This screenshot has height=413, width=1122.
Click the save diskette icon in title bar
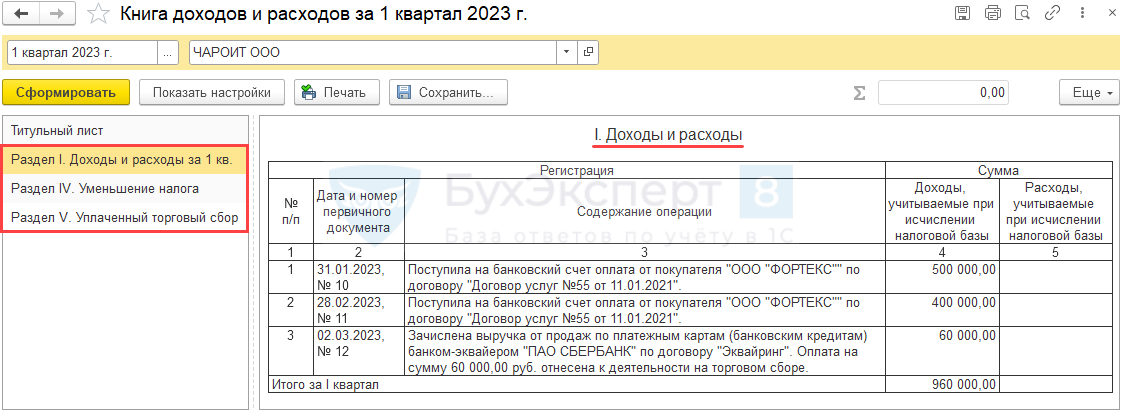(x=963, y=13)
